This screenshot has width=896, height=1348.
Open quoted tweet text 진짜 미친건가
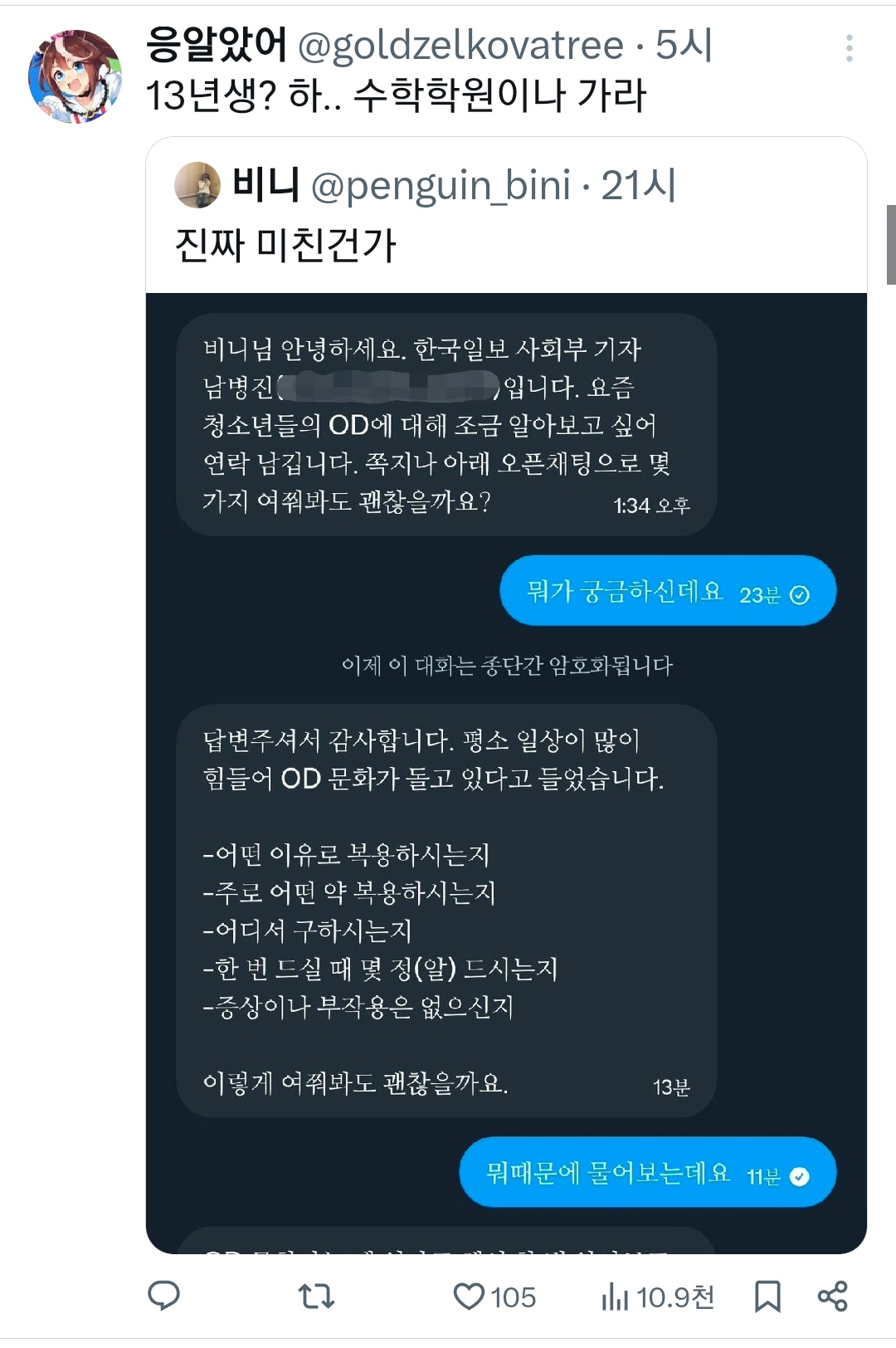tap(285, 245)
